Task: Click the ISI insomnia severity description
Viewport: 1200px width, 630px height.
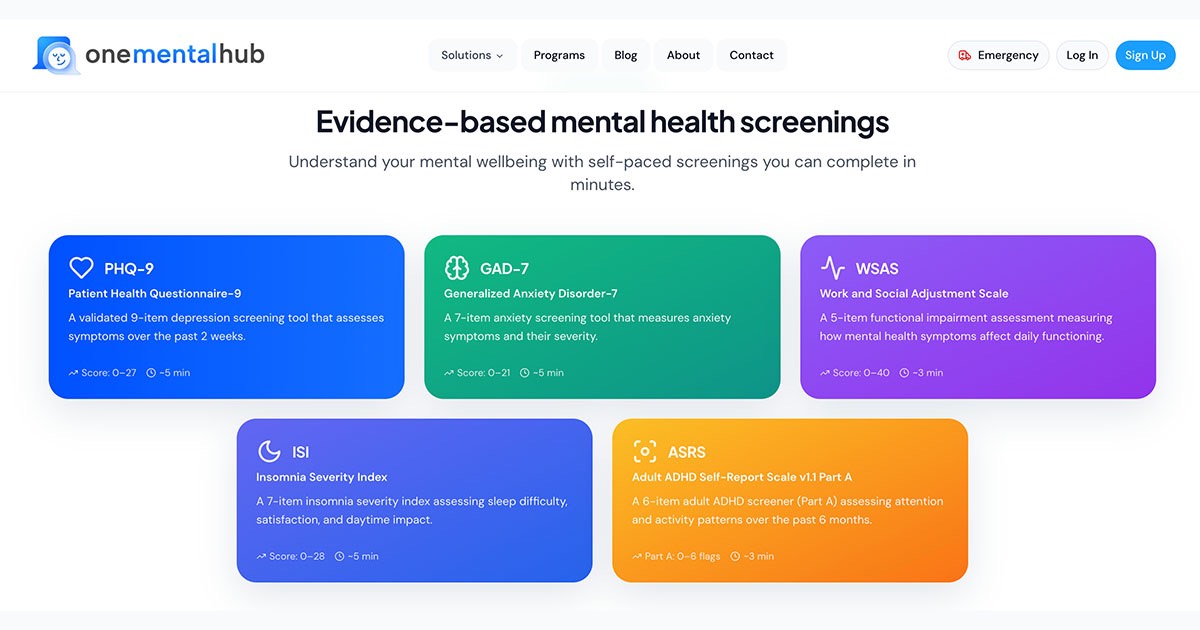Action: [x=412, y=511]
